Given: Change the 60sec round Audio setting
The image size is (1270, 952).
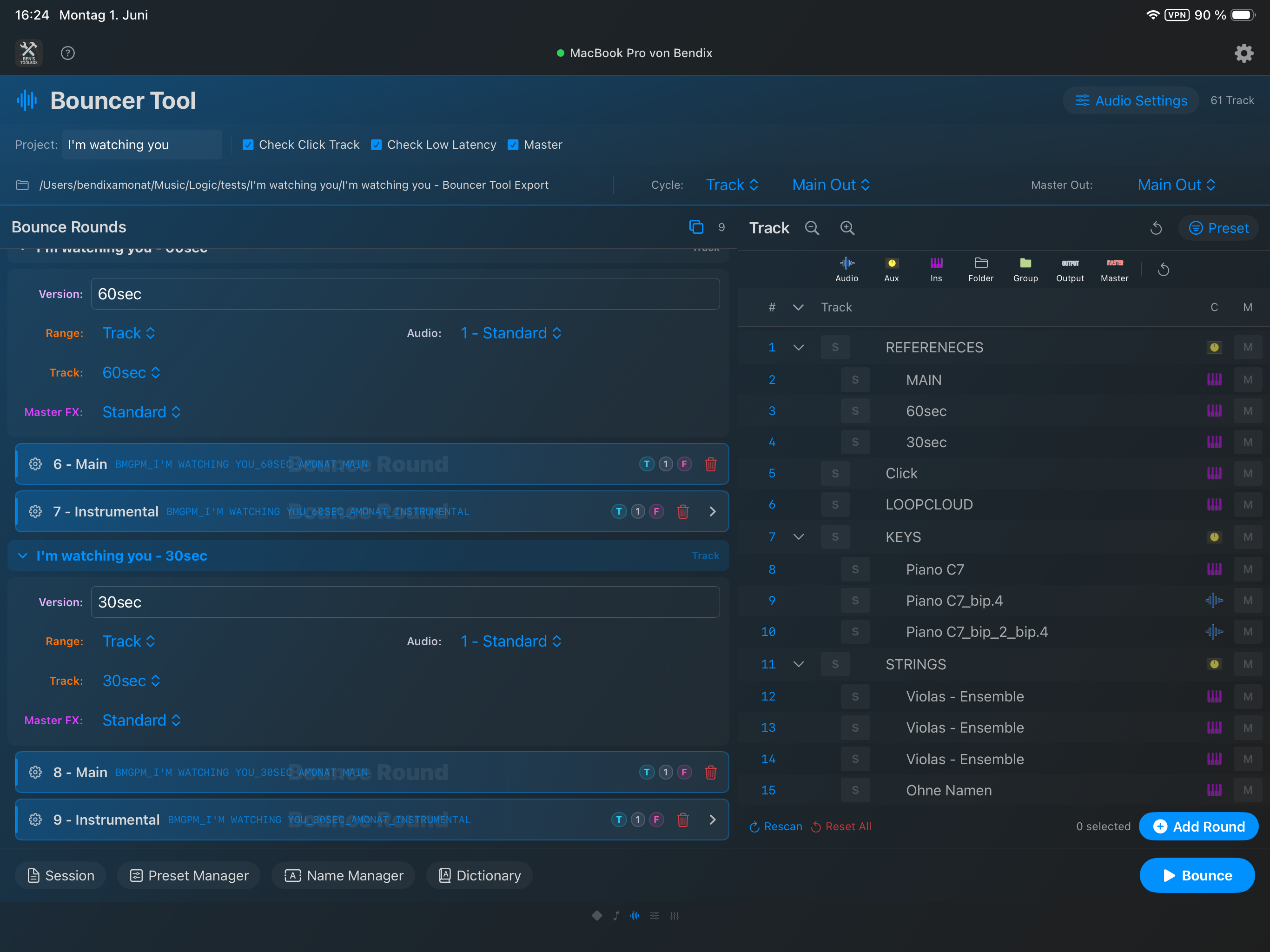Looking at the screenshot, I should tap(511, 333).
